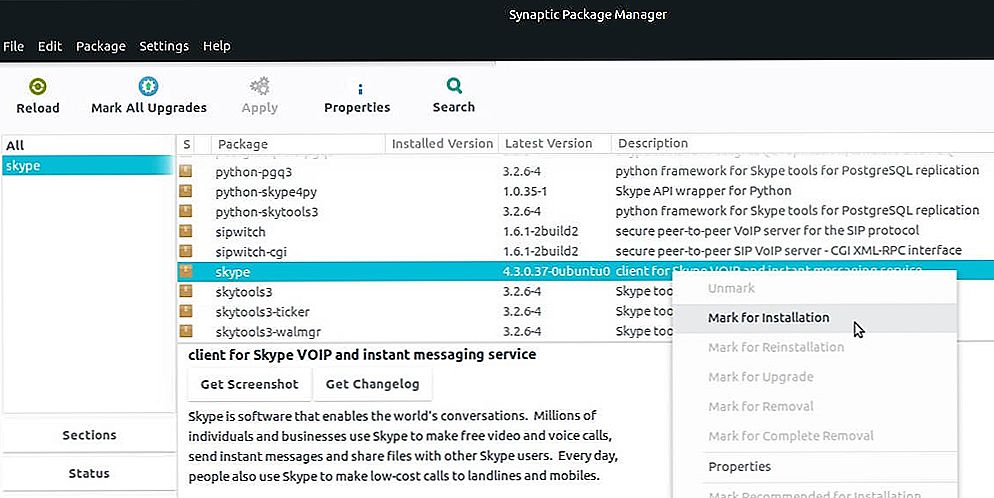
Task: Select the skytools3-ticker package name
Action: coord(262,312)
